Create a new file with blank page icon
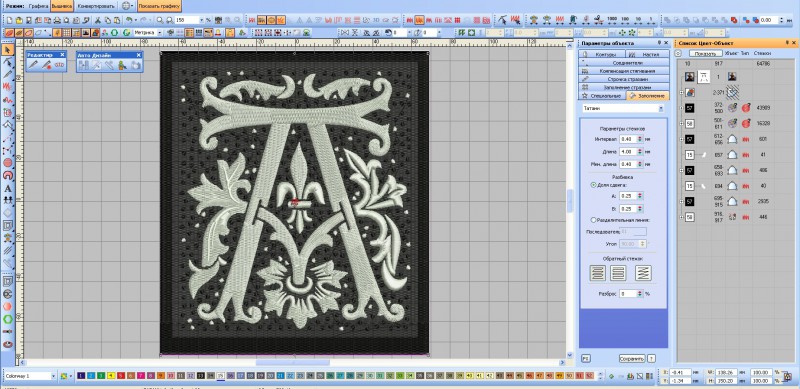This screenshot has height=389, width=800. coord(10,20)
